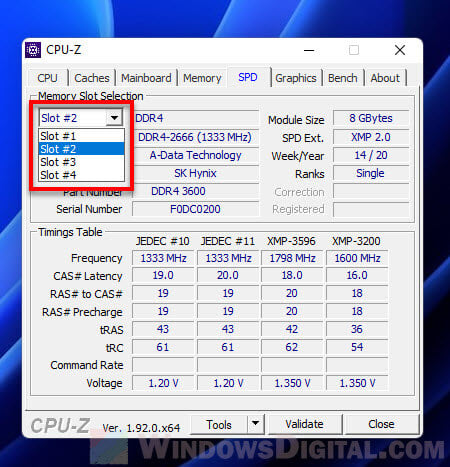Click the DDR4-2666 (1333 MHz) bandwidth field
The height and width of the screenshot is (467, 450).
click(196, 137)
